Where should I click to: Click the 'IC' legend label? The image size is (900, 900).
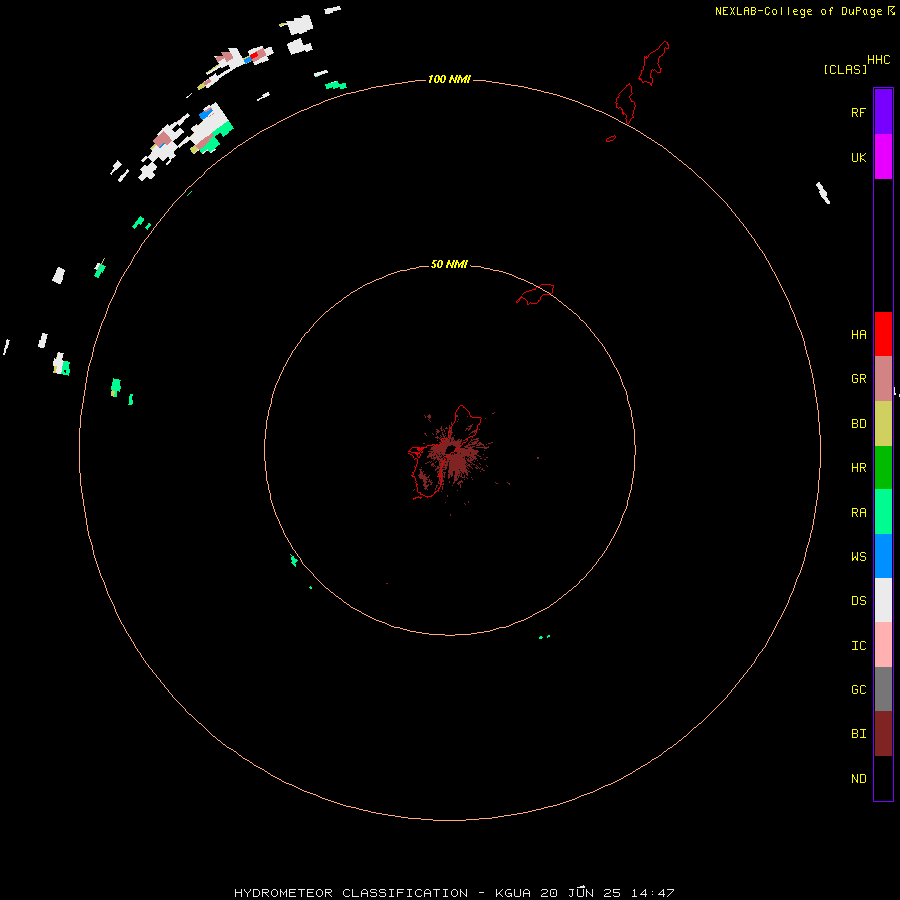point(859,646)
